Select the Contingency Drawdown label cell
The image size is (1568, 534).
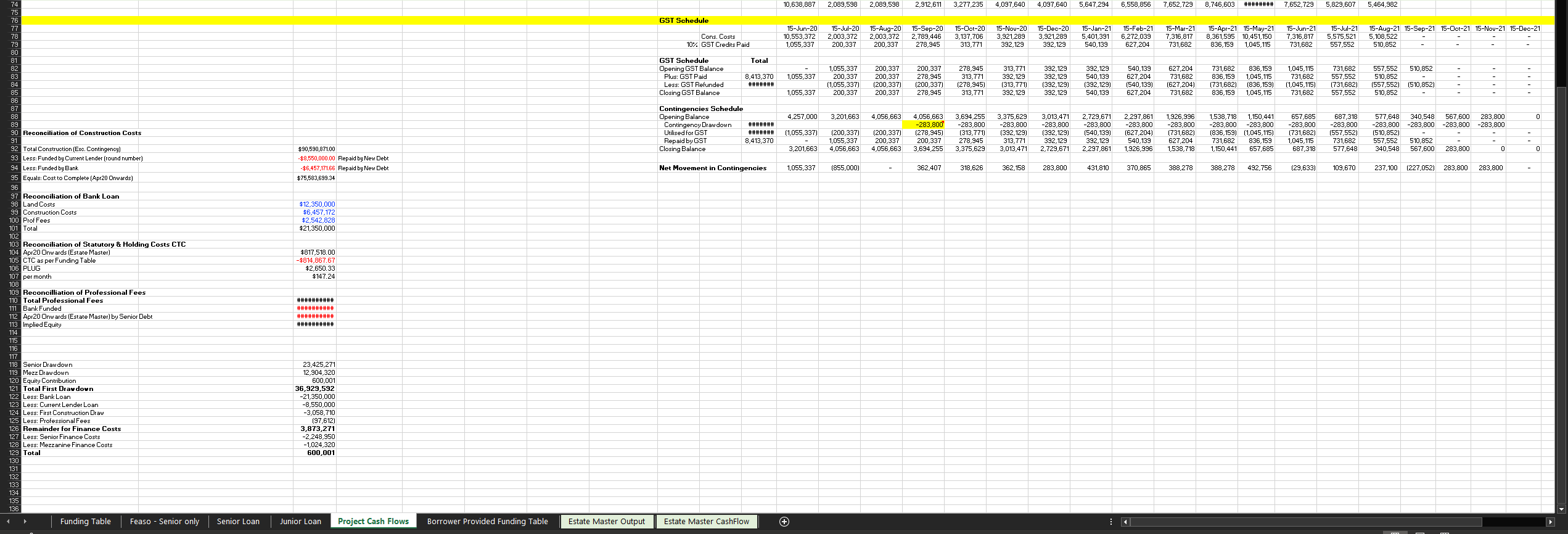(x=697, y=125)
